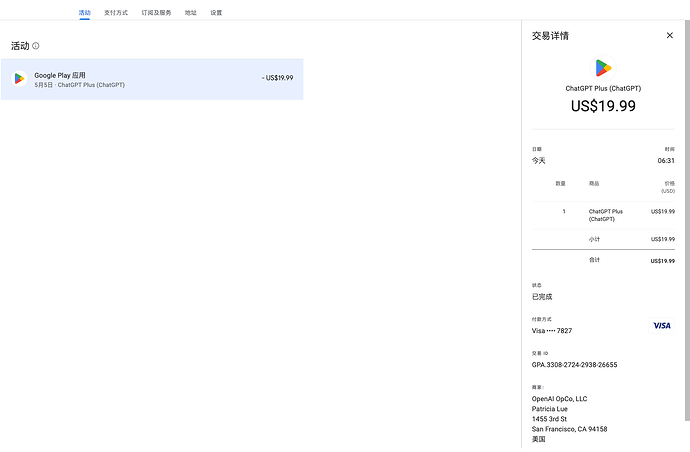
Task: Go to the 地址 tab
Action: pos(191,13)
